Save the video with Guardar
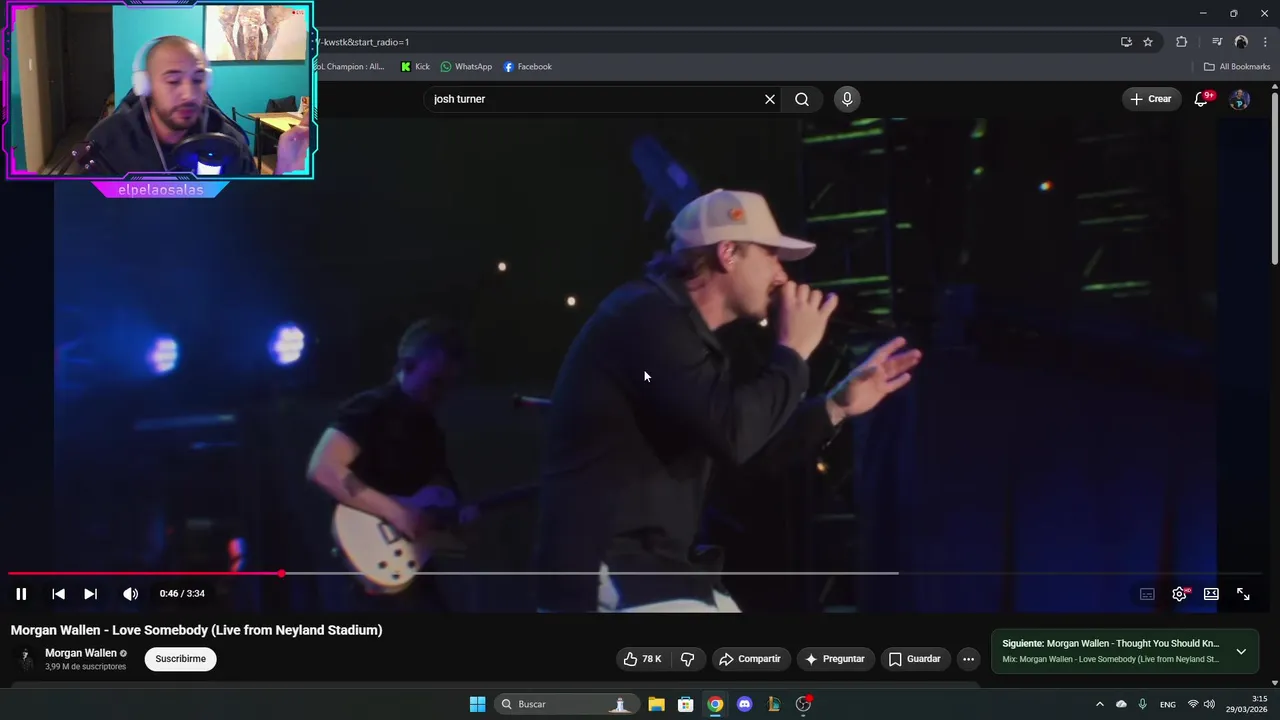The image size is (1280, 720). tap(915, 659)
